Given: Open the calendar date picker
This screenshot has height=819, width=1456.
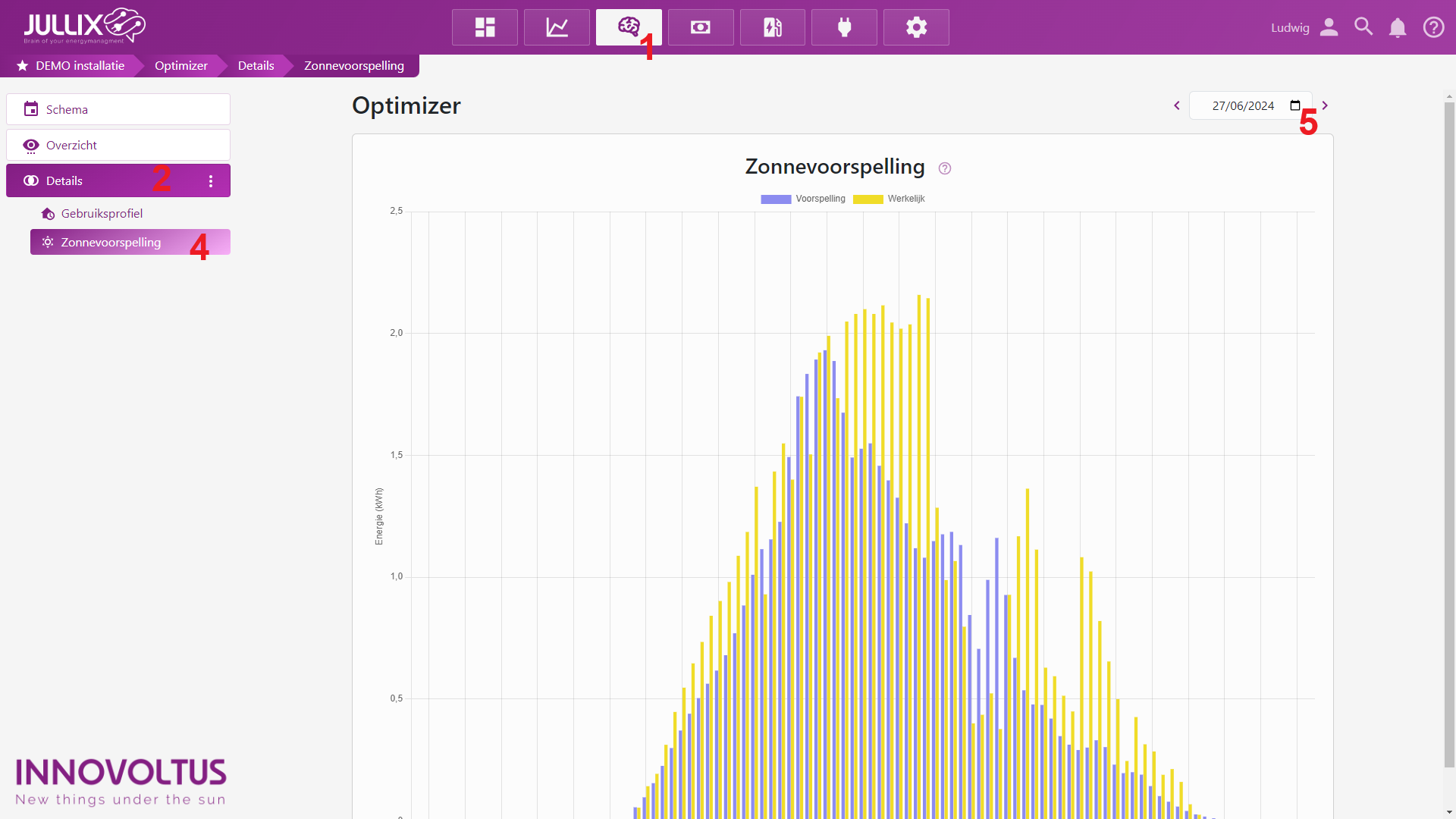Looking at the screenshot, I should coord(1294,105).
